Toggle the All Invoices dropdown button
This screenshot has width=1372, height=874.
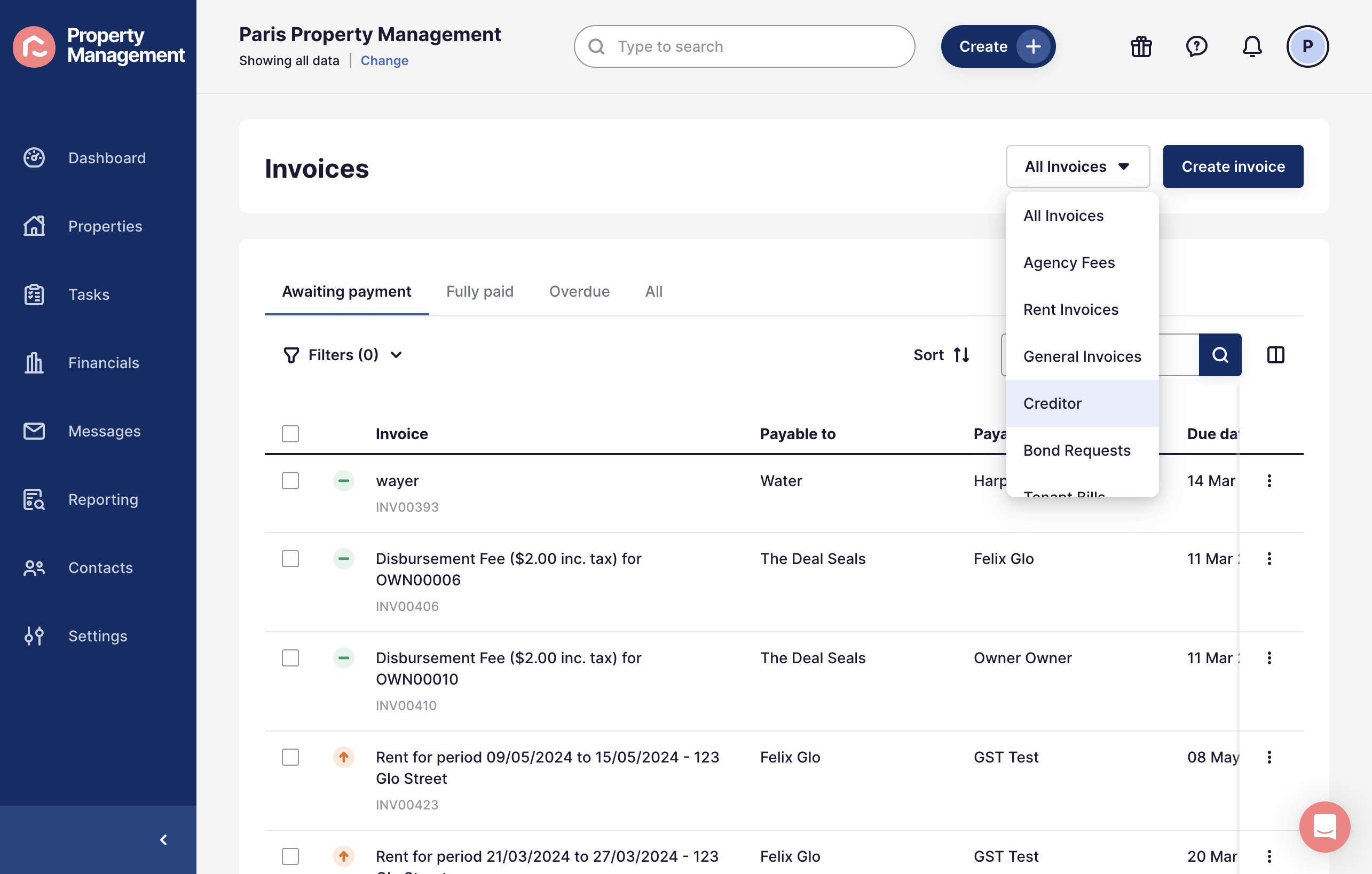coord(1077,166)
